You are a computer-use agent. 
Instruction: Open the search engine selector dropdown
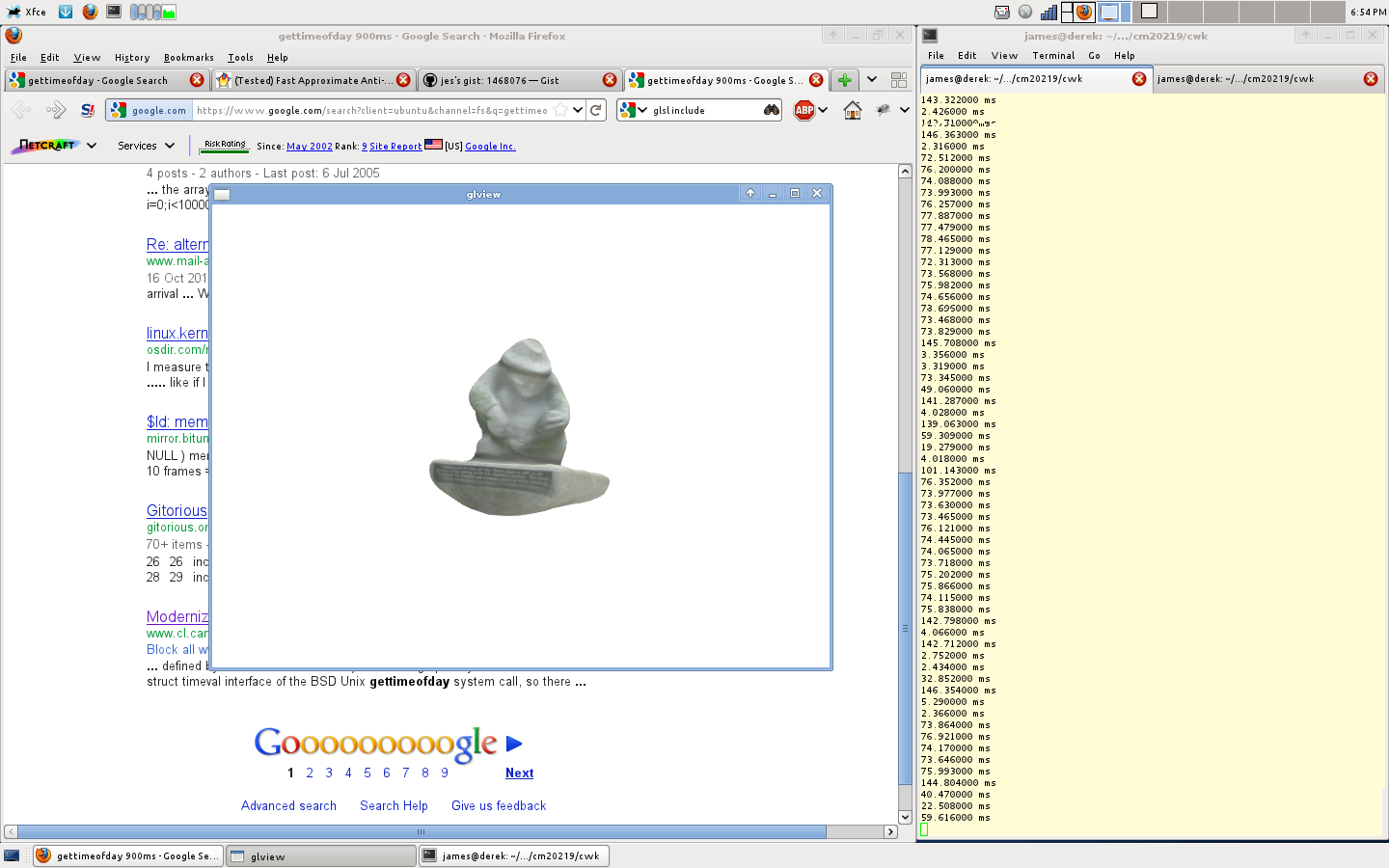click(633, 110)
